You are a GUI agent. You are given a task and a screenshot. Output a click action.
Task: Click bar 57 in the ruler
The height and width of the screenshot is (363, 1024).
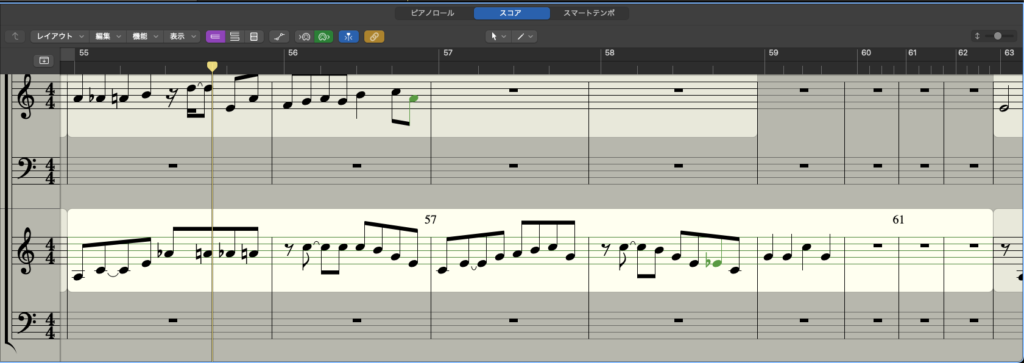tap(447, 53)
